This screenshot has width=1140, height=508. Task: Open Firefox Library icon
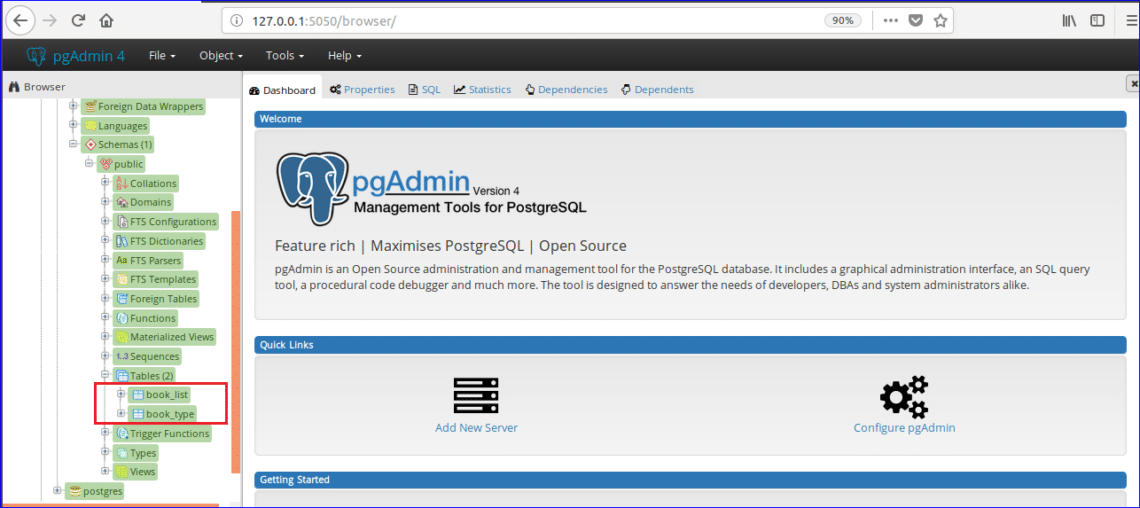pos(1069,20)
